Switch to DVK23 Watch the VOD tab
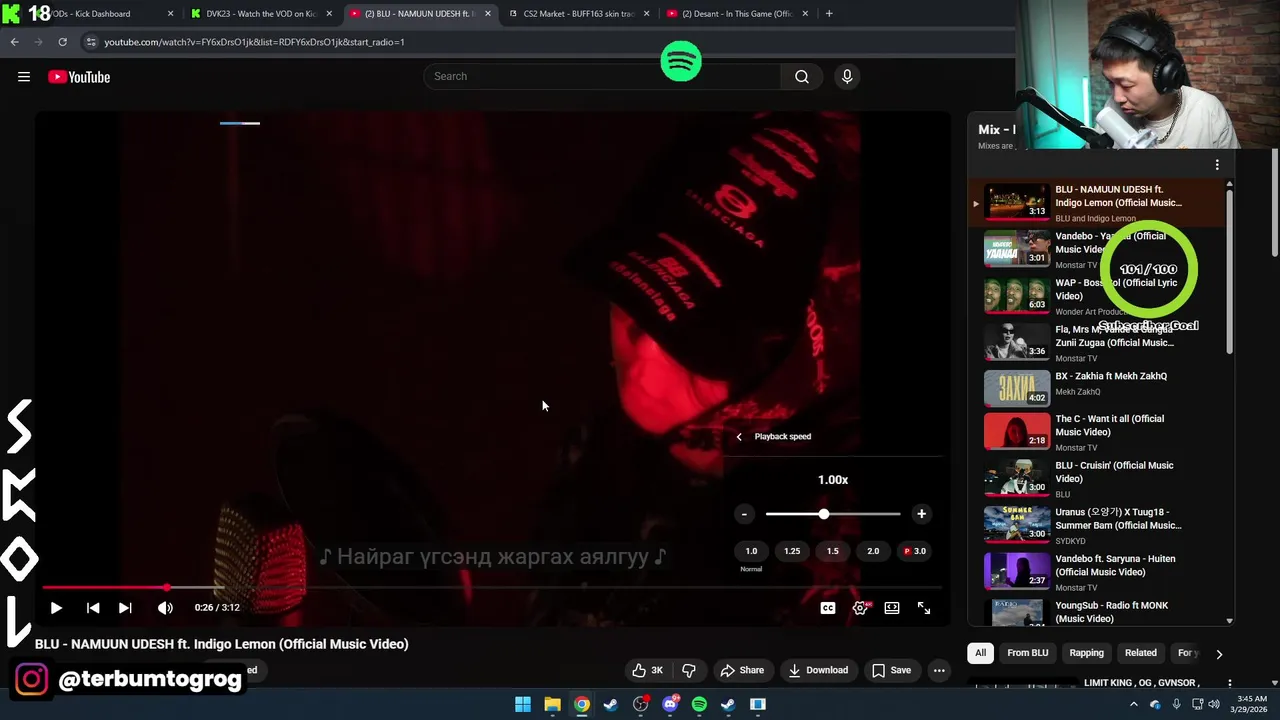 coord(261,14)
